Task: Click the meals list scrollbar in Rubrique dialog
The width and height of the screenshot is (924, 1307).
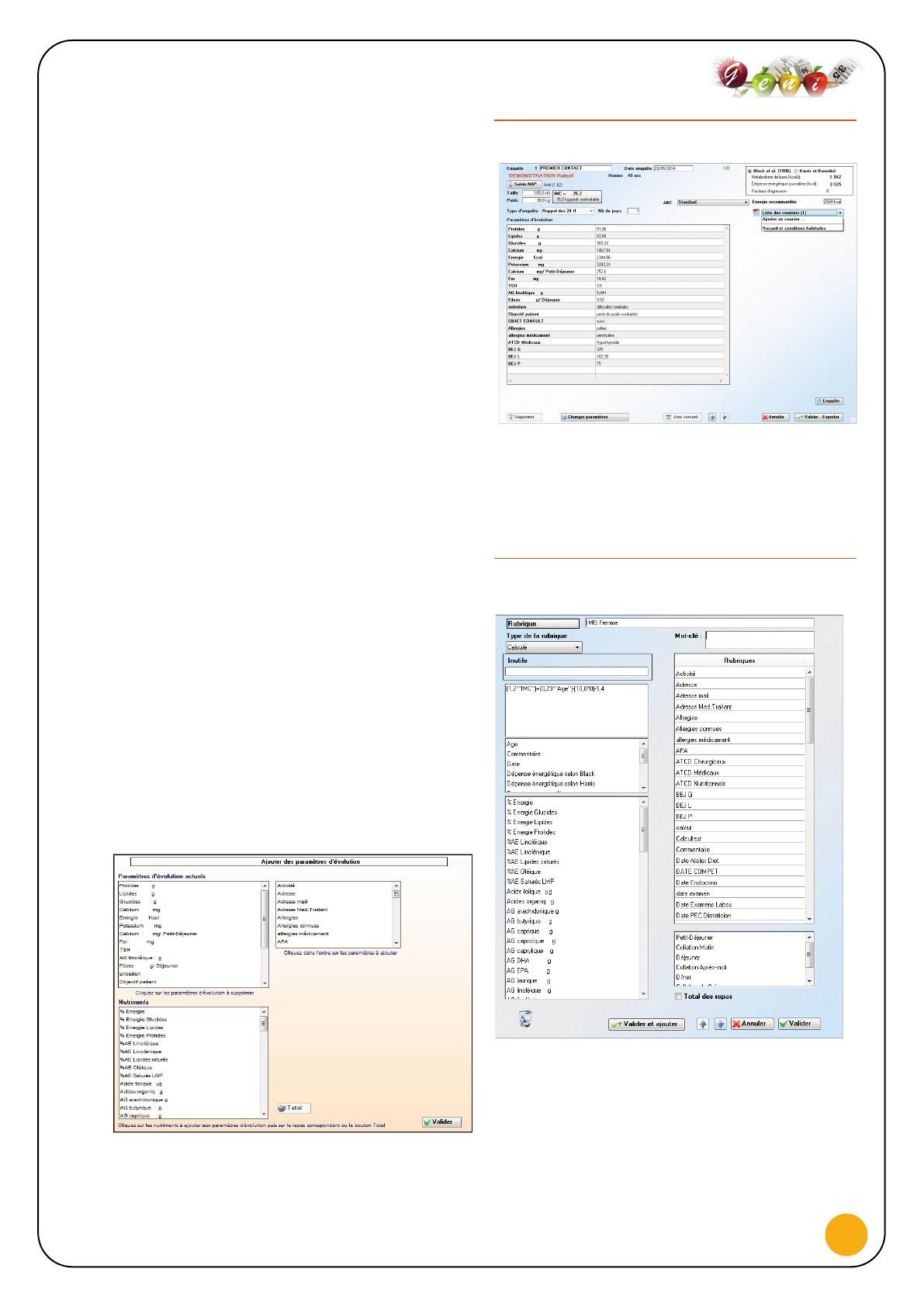Action: (810, 959)
